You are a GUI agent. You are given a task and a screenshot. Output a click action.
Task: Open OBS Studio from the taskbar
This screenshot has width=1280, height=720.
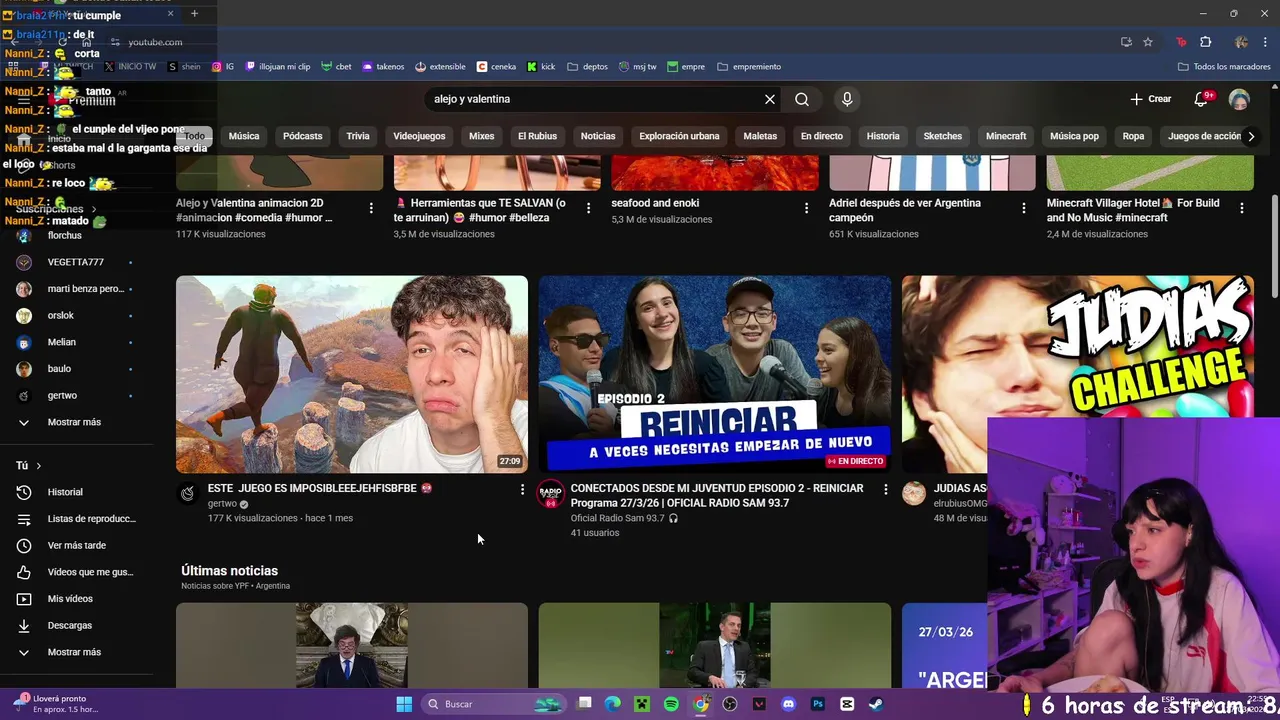tap(730, 704)
